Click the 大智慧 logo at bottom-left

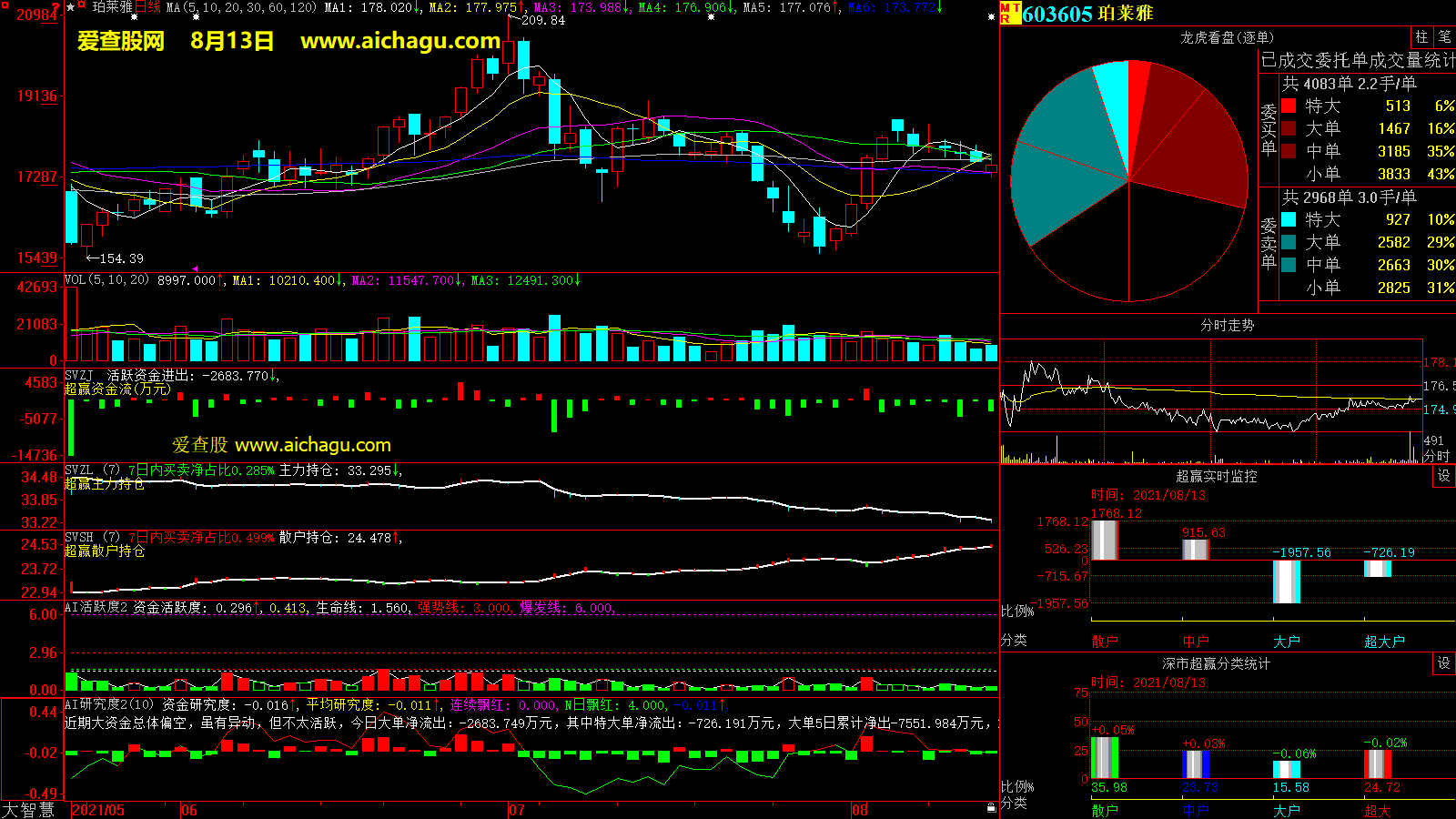point(28,810)
